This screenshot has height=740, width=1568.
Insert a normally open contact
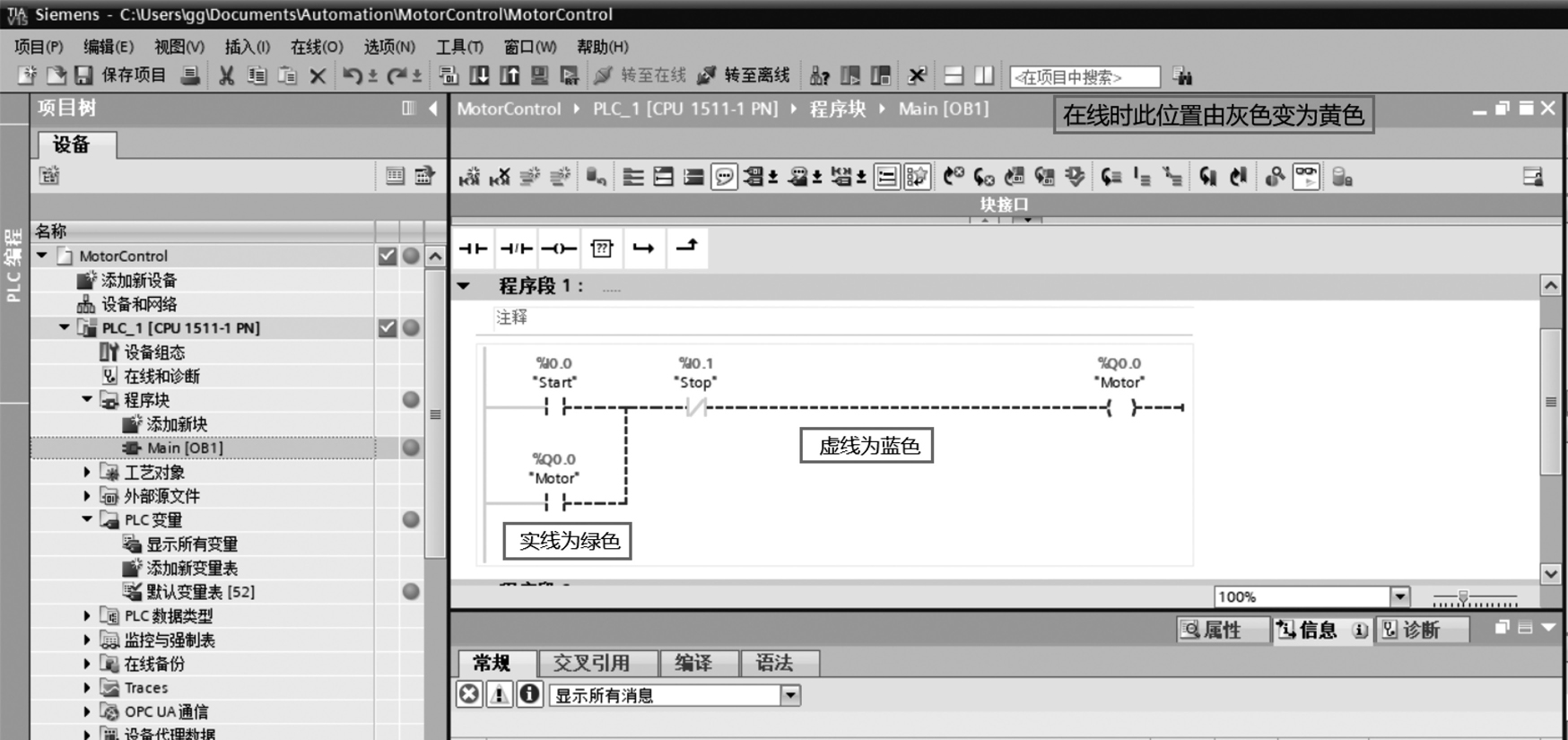click(x=474, y=248)
